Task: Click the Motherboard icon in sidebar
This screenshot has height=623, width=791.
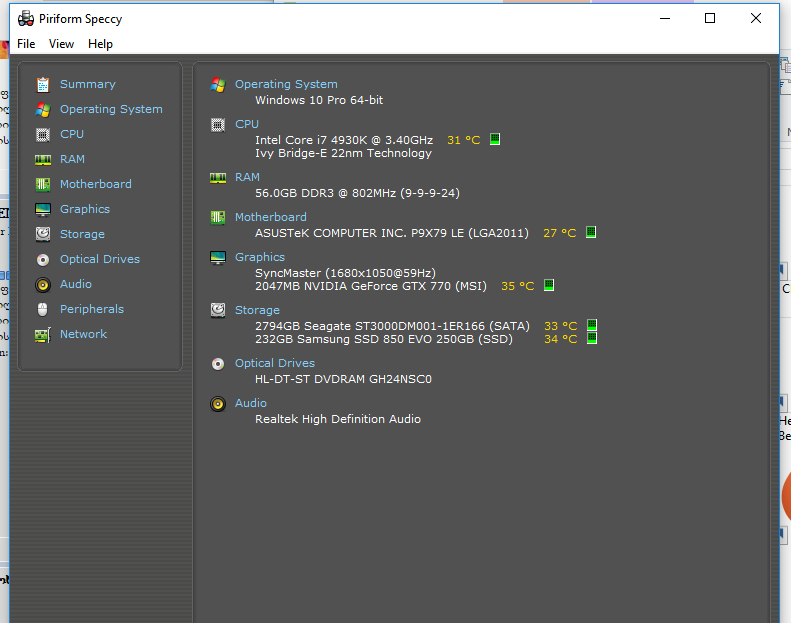Action: 43,184
